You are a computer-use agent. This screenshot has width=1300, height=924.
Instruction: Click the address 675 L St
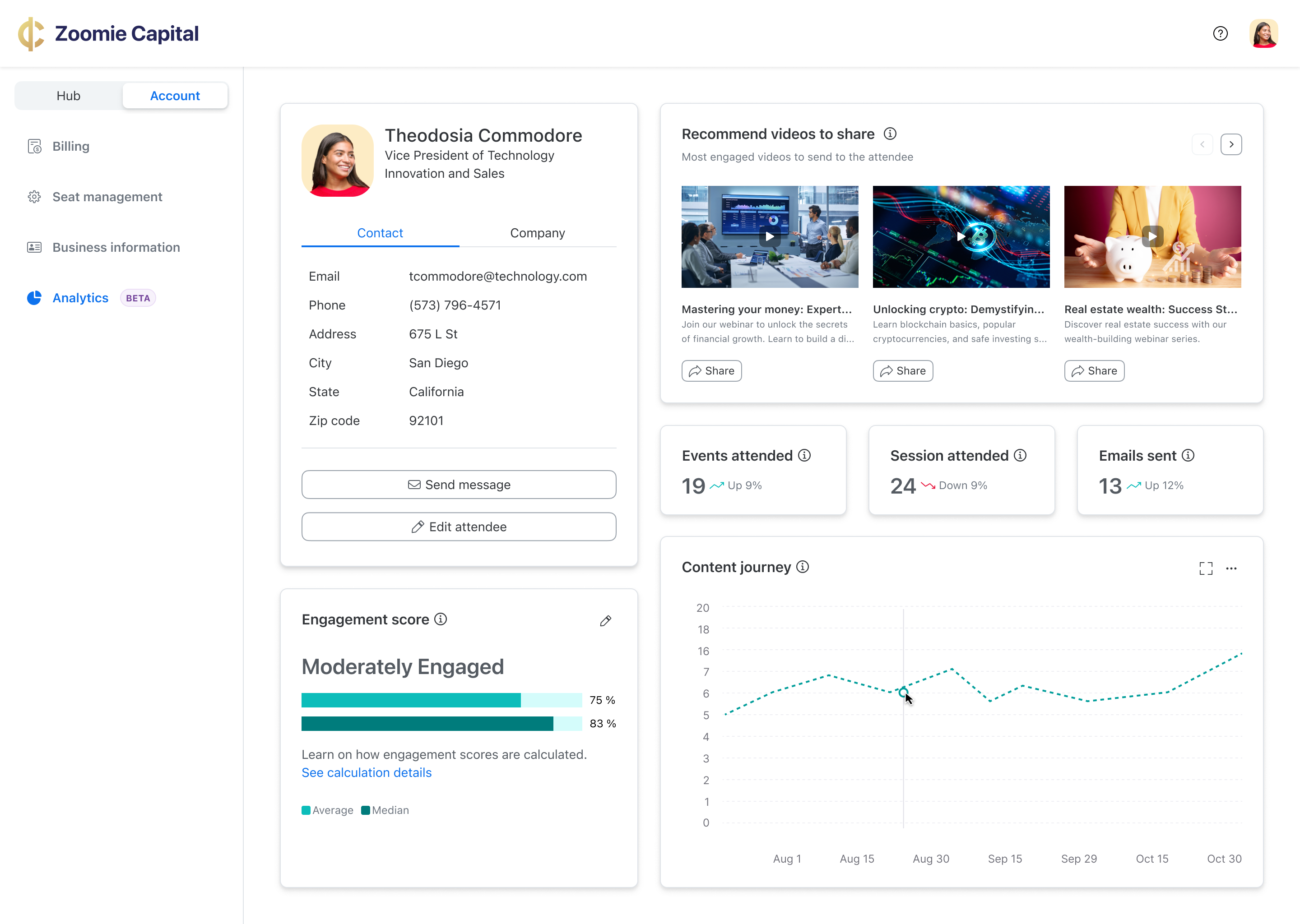pyautogui.click(x=433, y=334)
